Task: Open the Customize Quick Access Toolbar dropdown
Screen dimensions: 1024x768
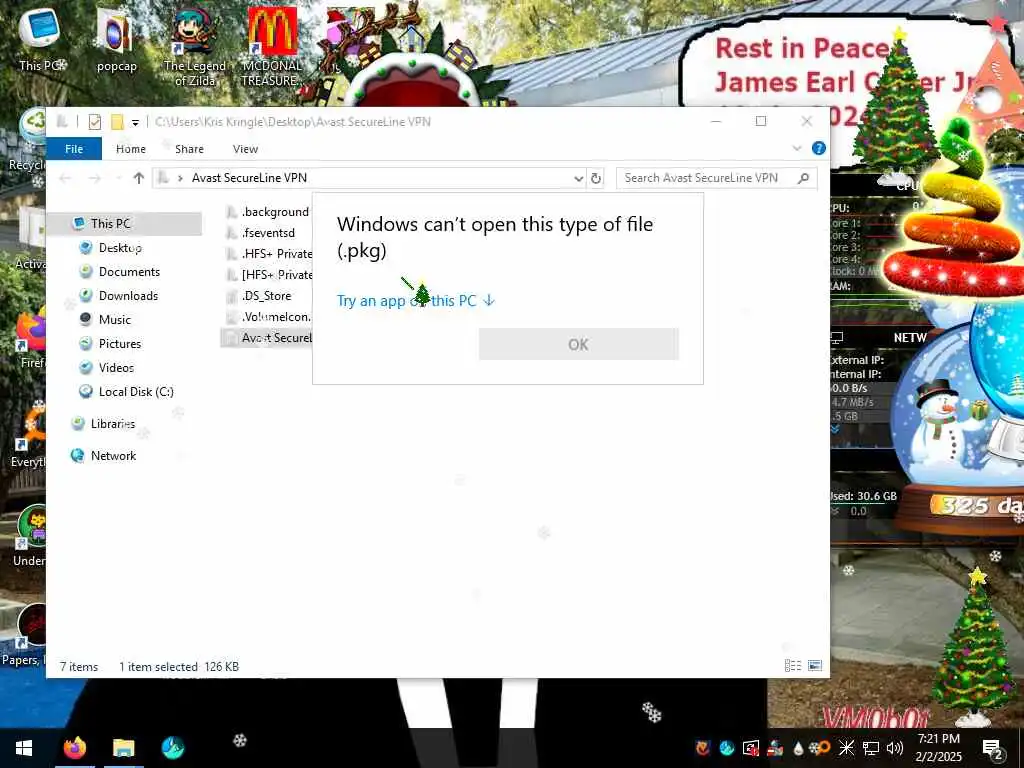Action: click(x=135, y=122)
